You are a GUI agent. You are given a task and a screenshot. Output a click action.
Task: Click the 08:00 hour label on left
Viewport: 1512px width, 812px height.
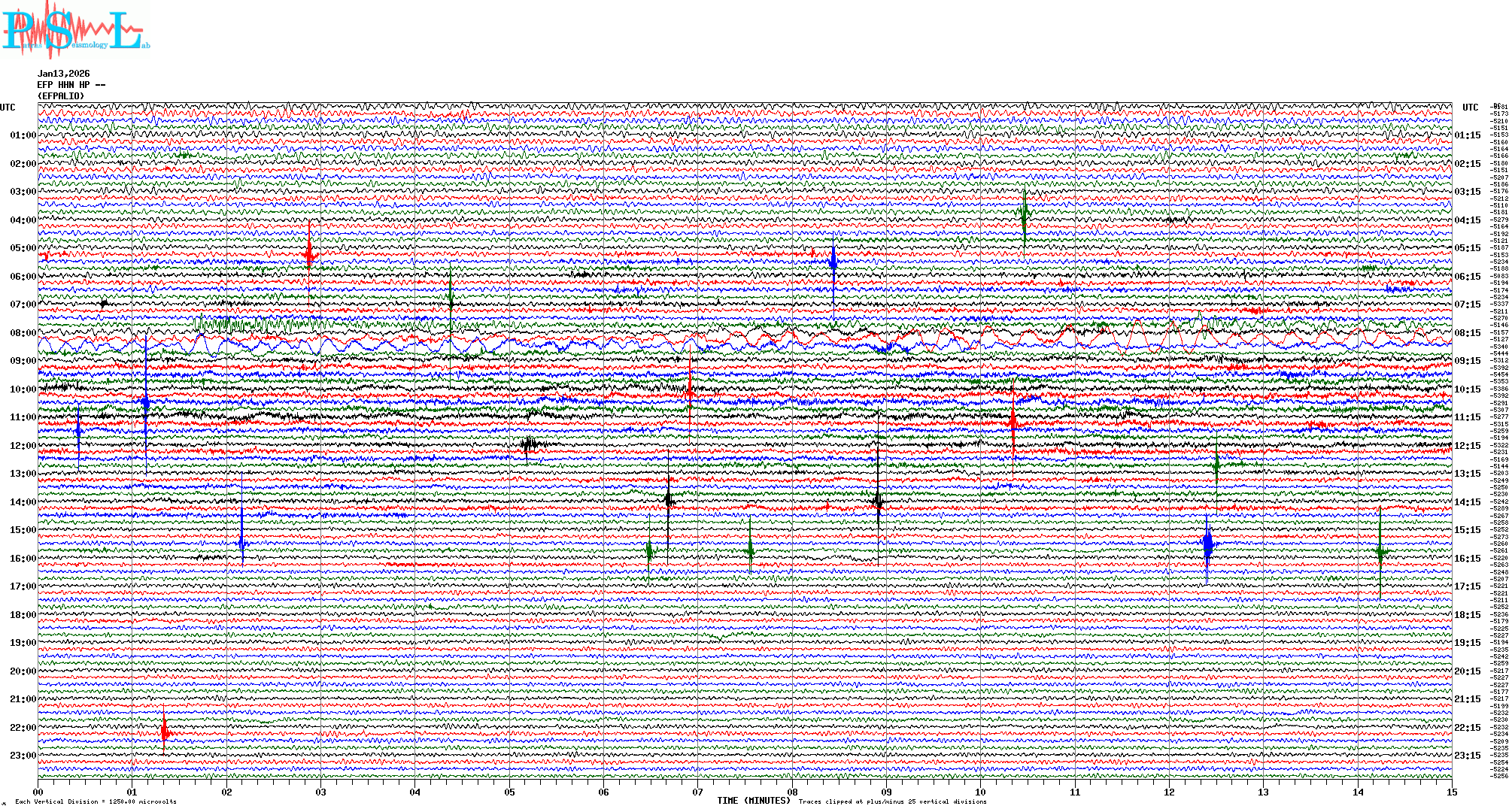23,333
